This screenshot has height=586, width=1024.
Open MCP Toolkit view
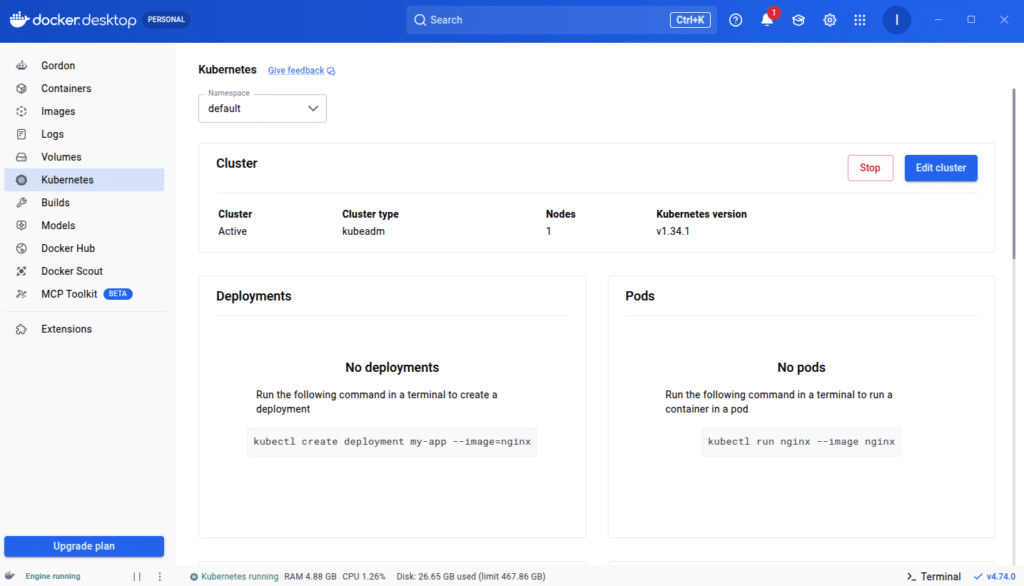(x=84, y=294)
